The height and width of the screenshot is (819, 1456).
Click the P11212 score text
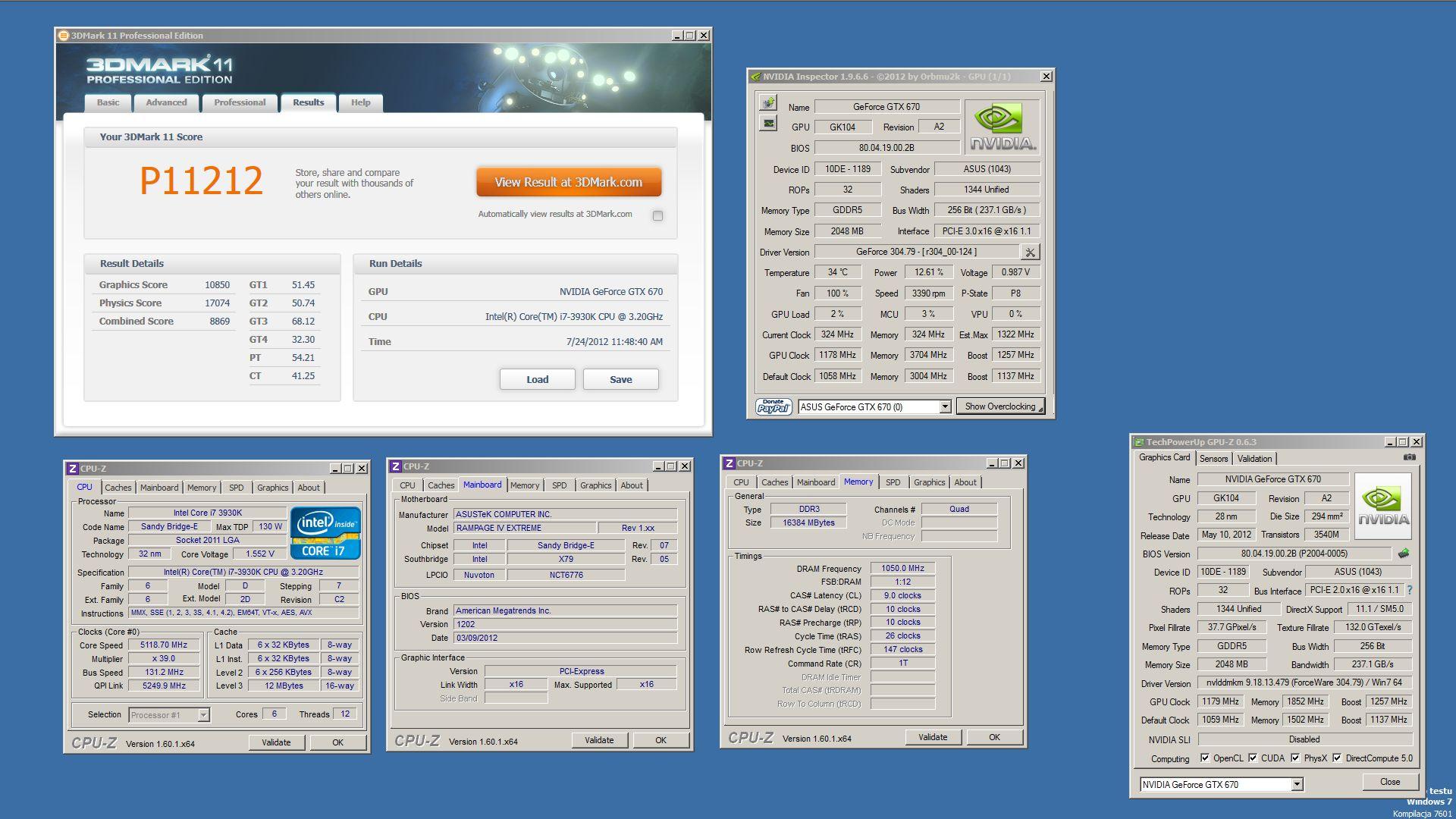(201, 181)
